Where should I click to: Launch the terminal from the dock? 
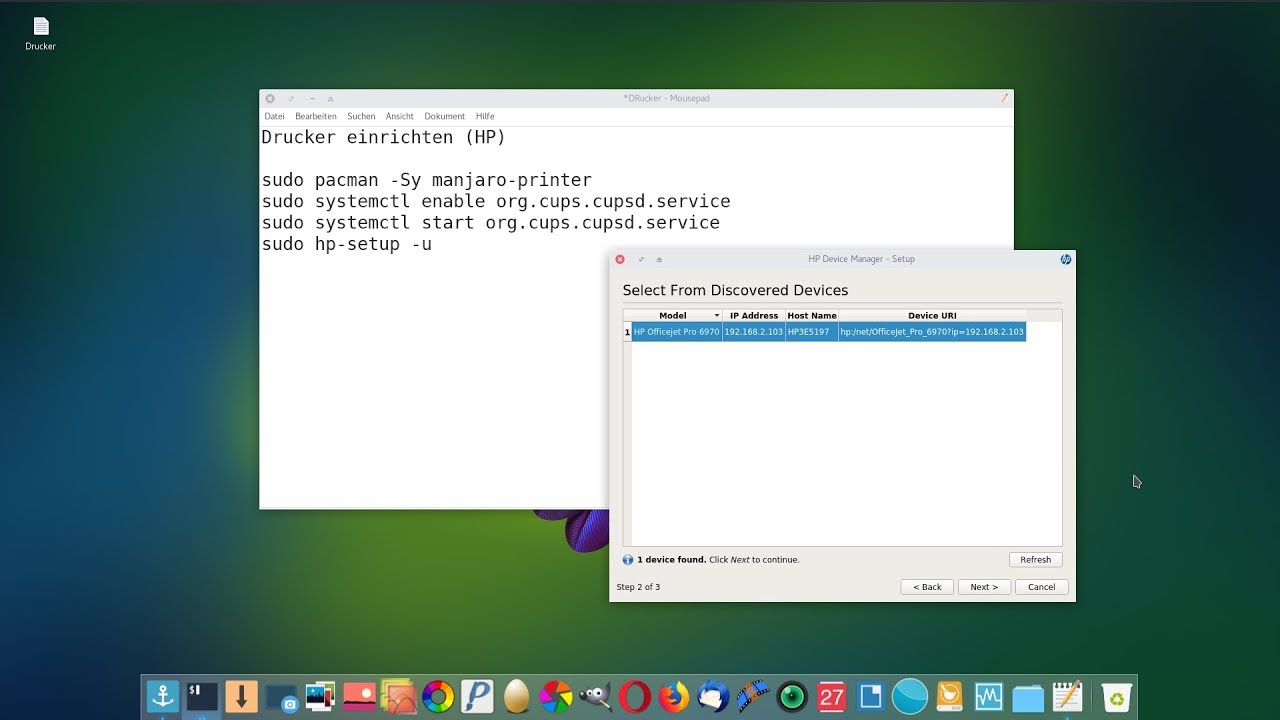(201, 695)
